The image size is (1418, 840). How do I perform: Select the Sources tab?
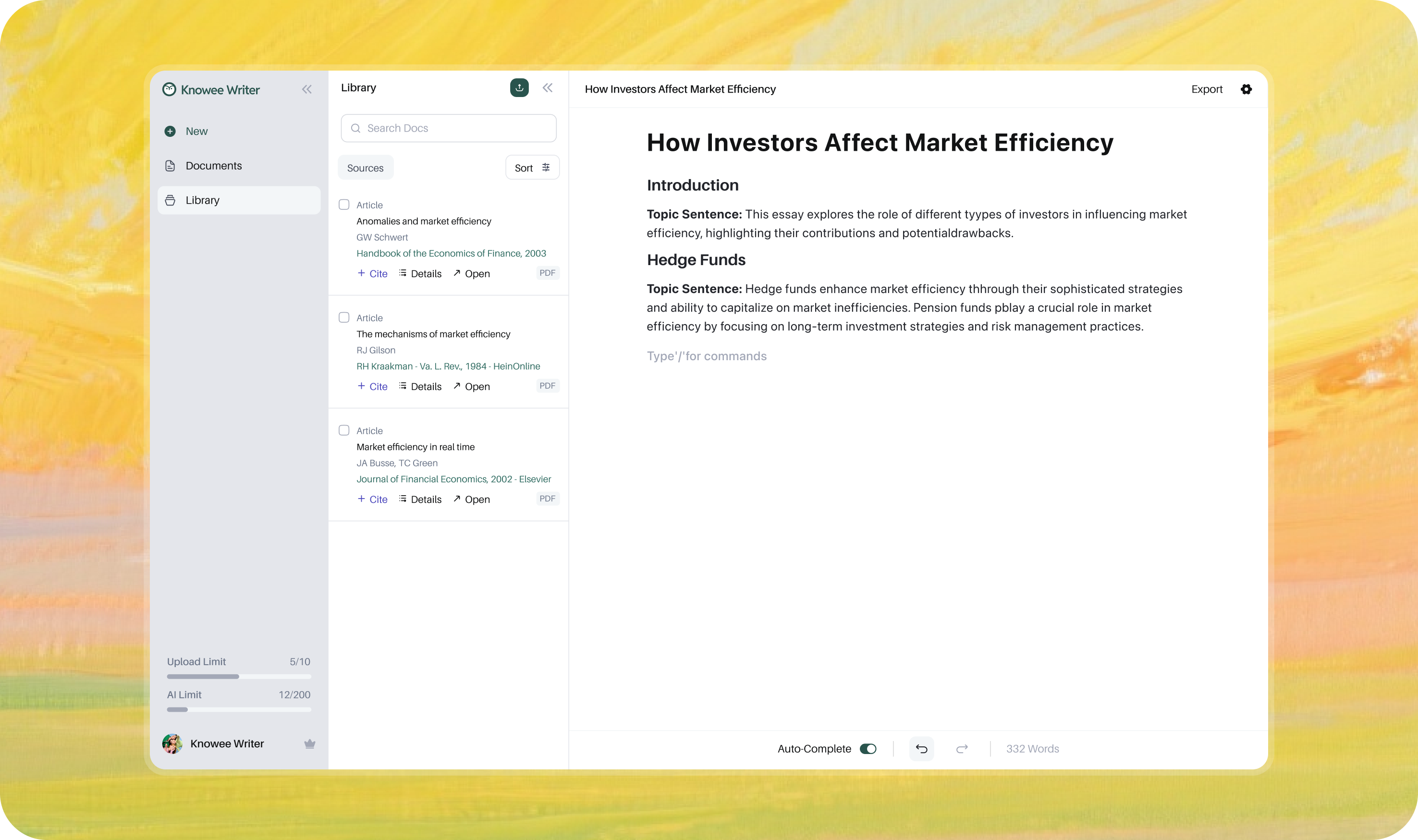point(365,168)
